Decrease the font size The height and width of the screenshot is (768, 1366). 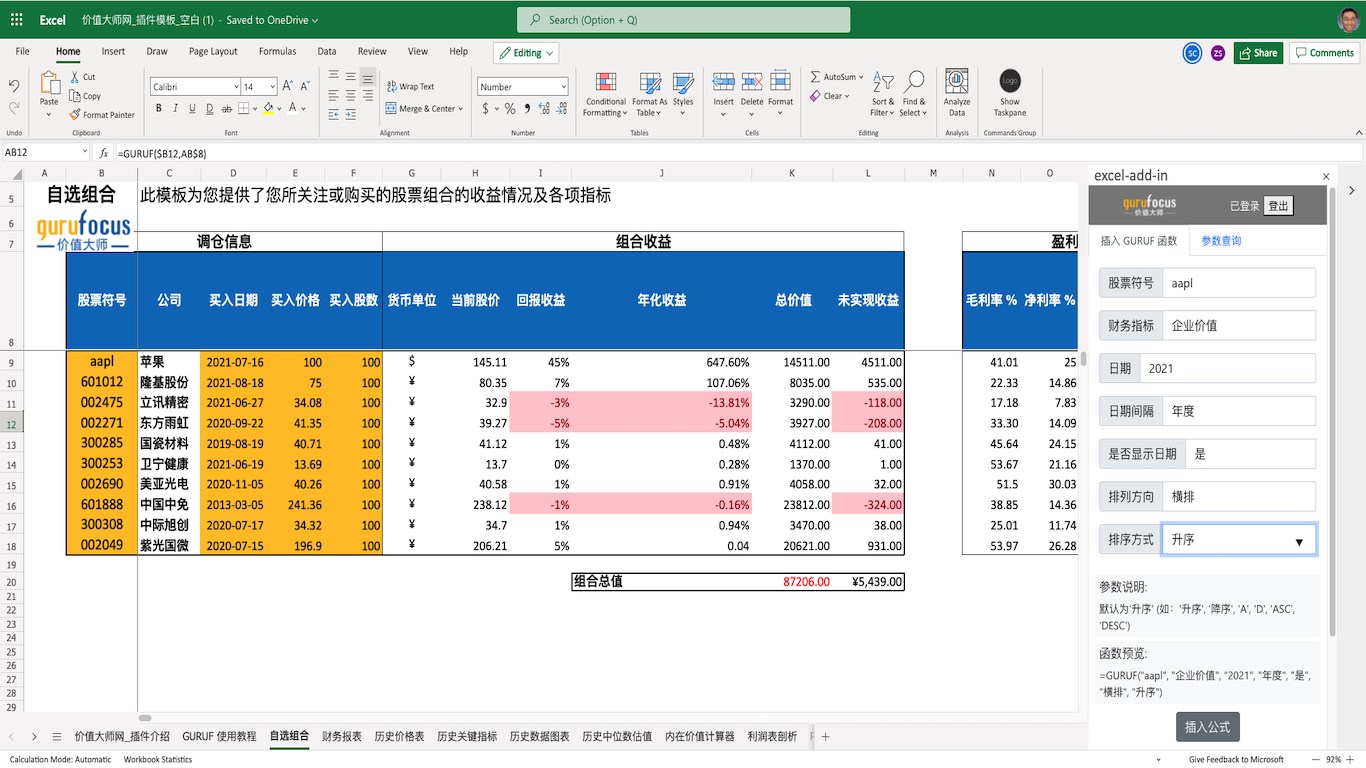click(x=304, y=86)
